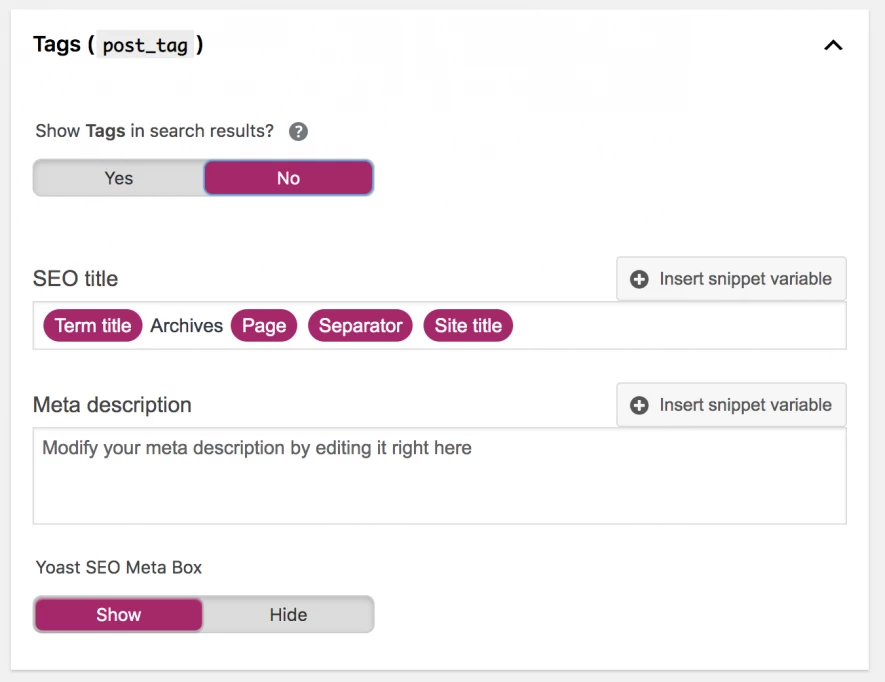The height and width of the screenshot is (682, 885).
Task: Click plus icon in Meta description snippet button
Action: [640, 405]
